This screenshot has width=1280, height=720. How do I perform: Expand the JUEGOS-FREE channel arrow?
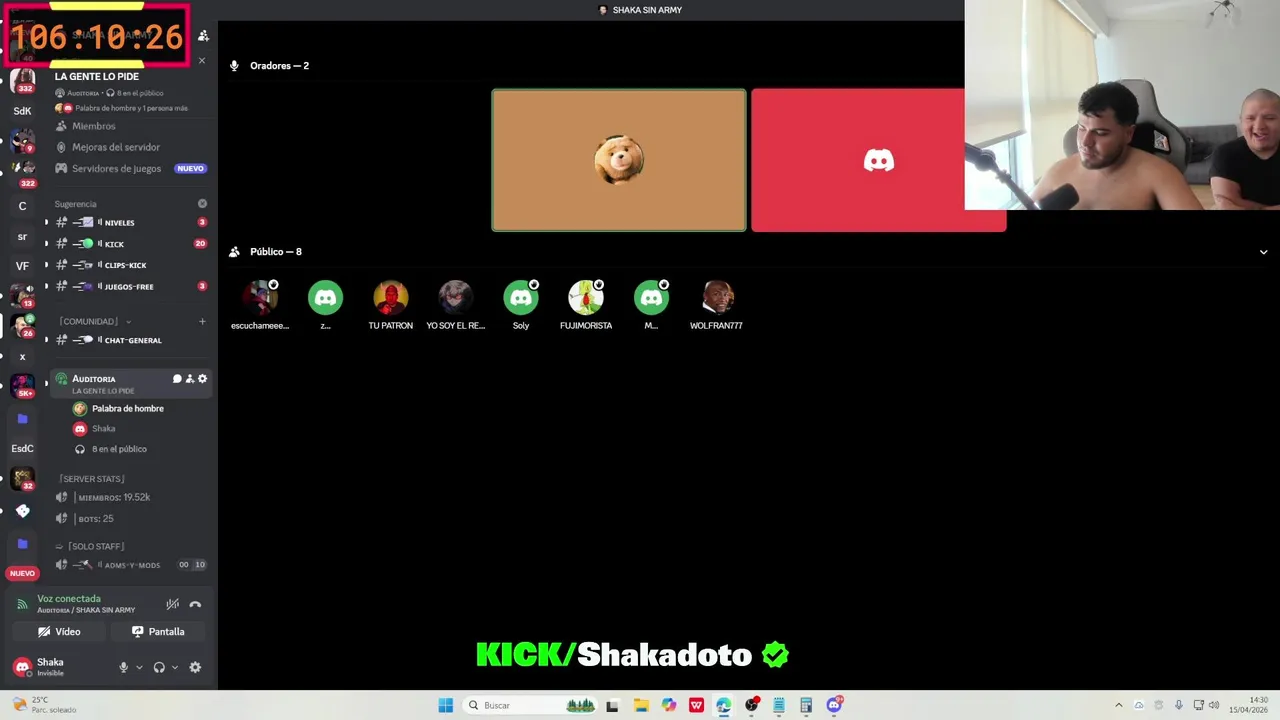[x=46, y=286]
